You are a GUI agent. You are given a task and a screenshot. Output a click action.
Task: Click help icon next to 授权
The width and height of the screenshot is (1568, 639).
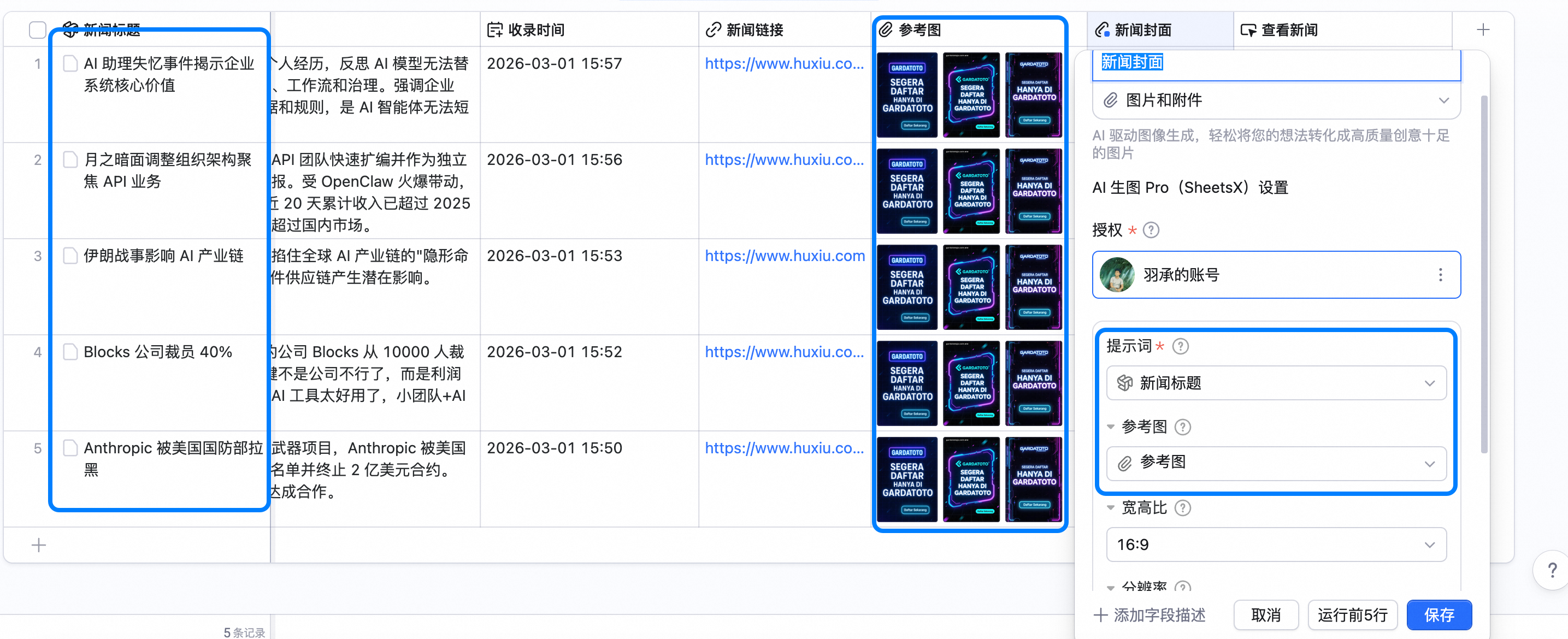tap(1151, 230)
